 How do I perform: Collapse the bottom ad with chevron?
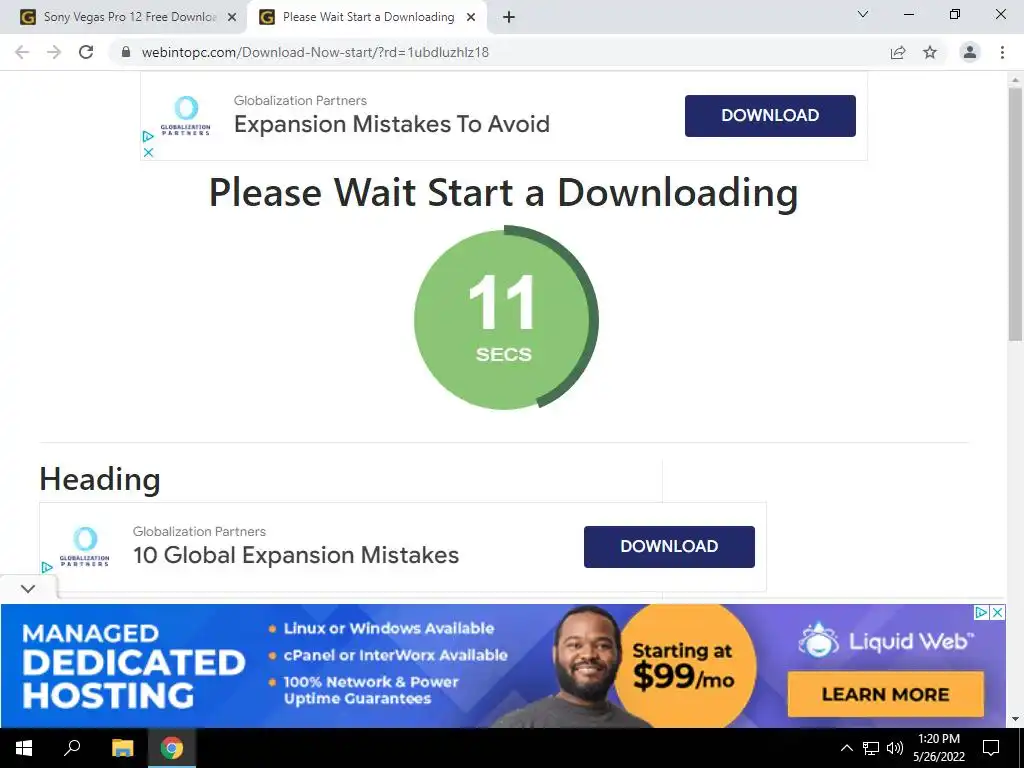(27, 588)
